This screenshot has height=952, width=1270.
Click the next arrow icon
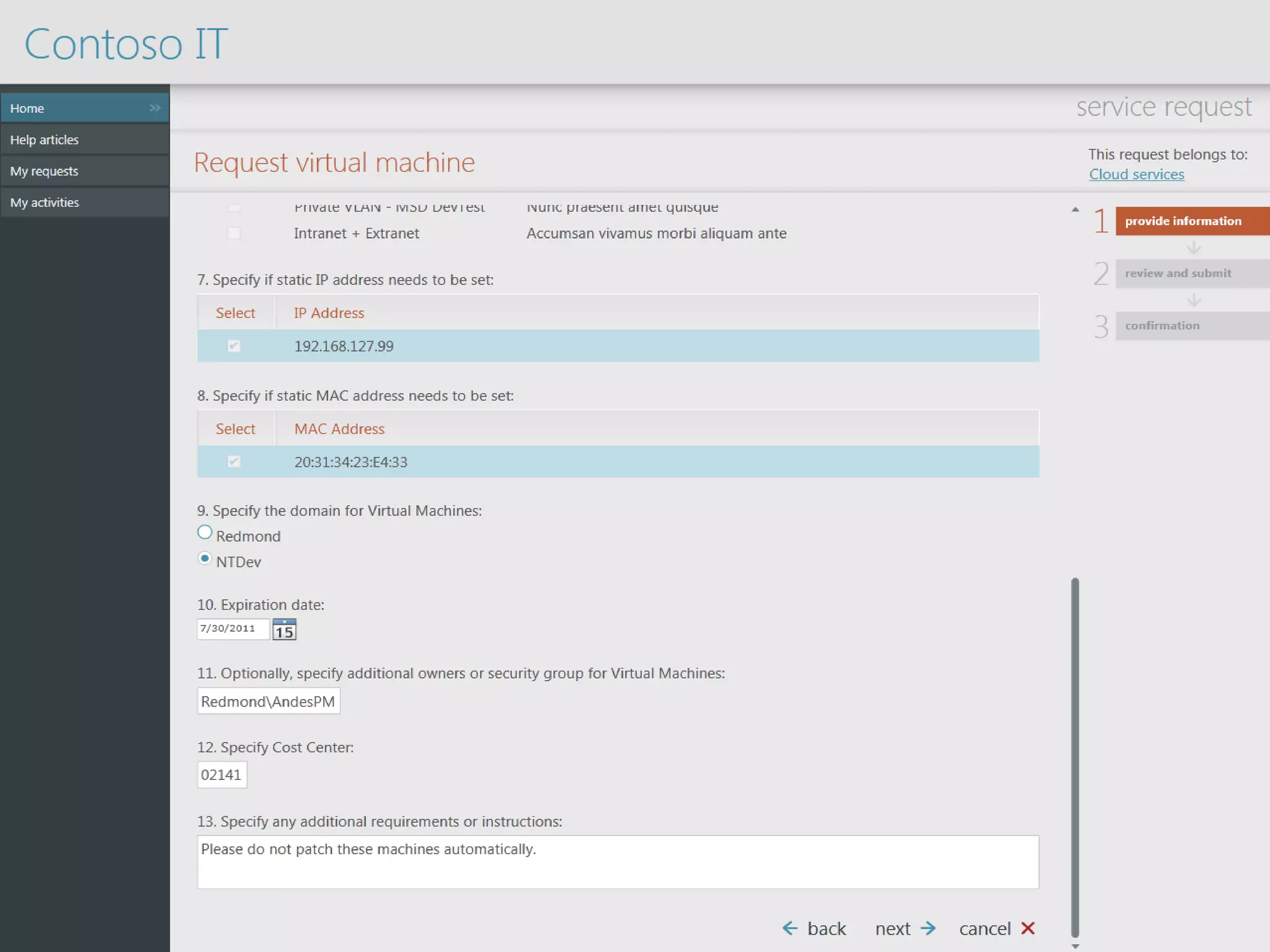pos(928,928)
